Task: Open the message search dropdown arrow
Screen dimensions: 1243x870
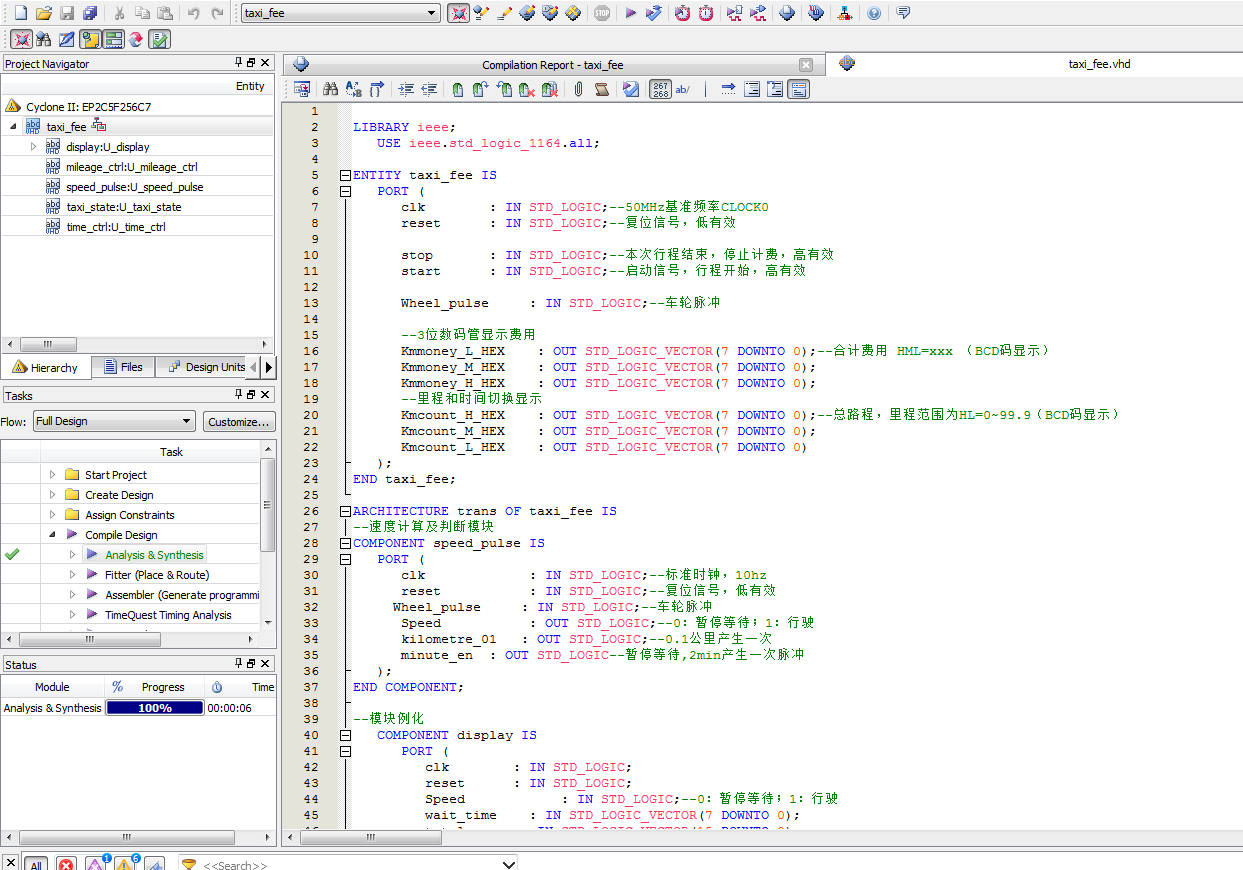Action: pyautogui.click(x=508, y=864)
